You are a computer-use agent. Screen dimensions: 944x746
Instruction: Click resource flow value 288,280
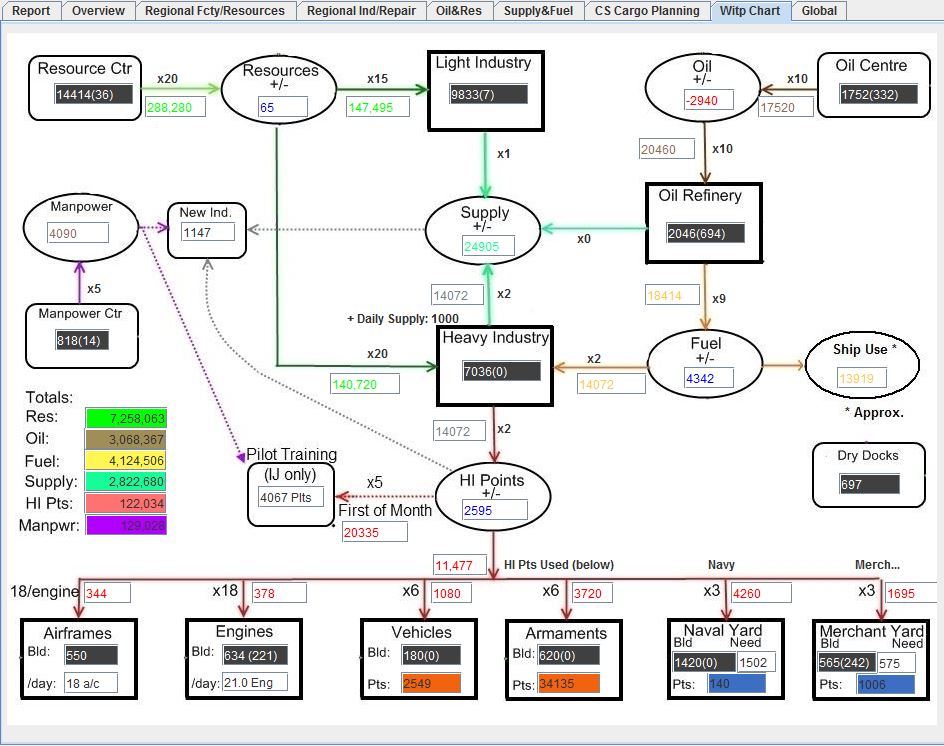(x=176, y=107)
